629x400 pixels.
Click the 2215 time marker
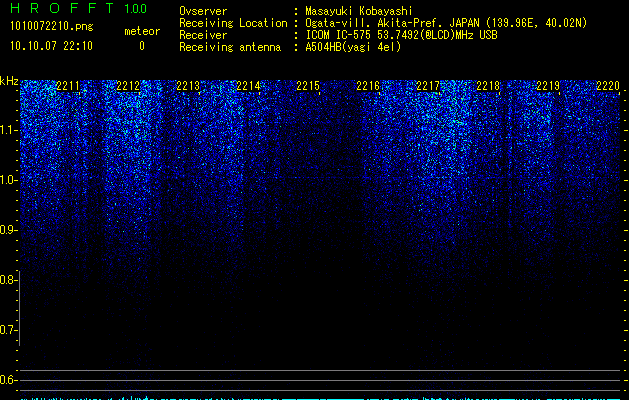click(x=308, y=86)
